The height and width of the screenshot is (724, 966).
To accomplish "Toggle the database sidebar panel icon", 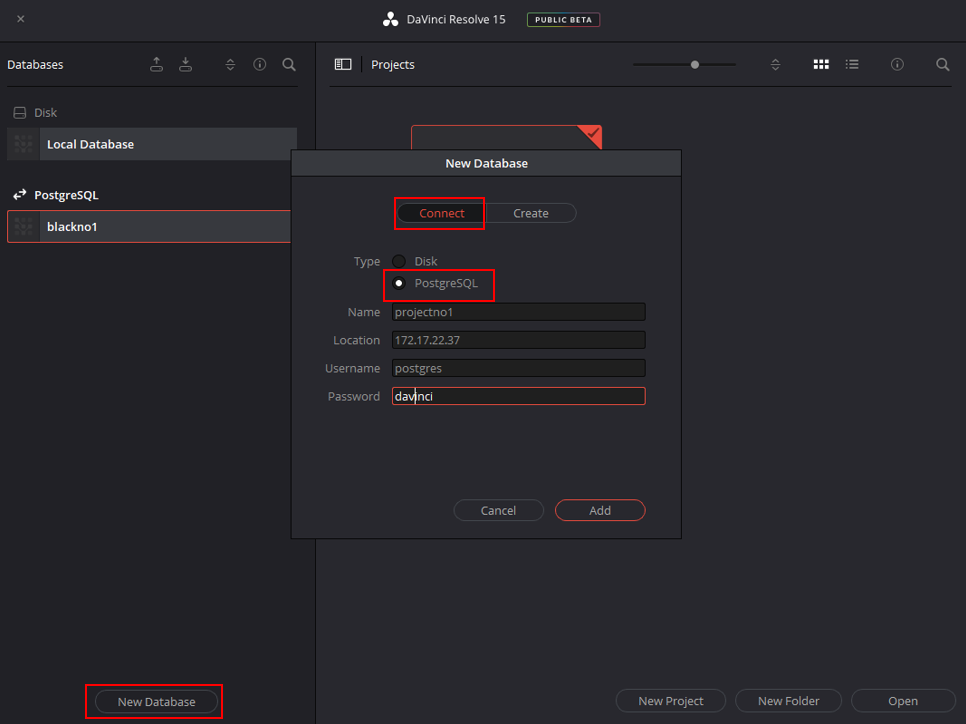I will (x=343, y=64).
